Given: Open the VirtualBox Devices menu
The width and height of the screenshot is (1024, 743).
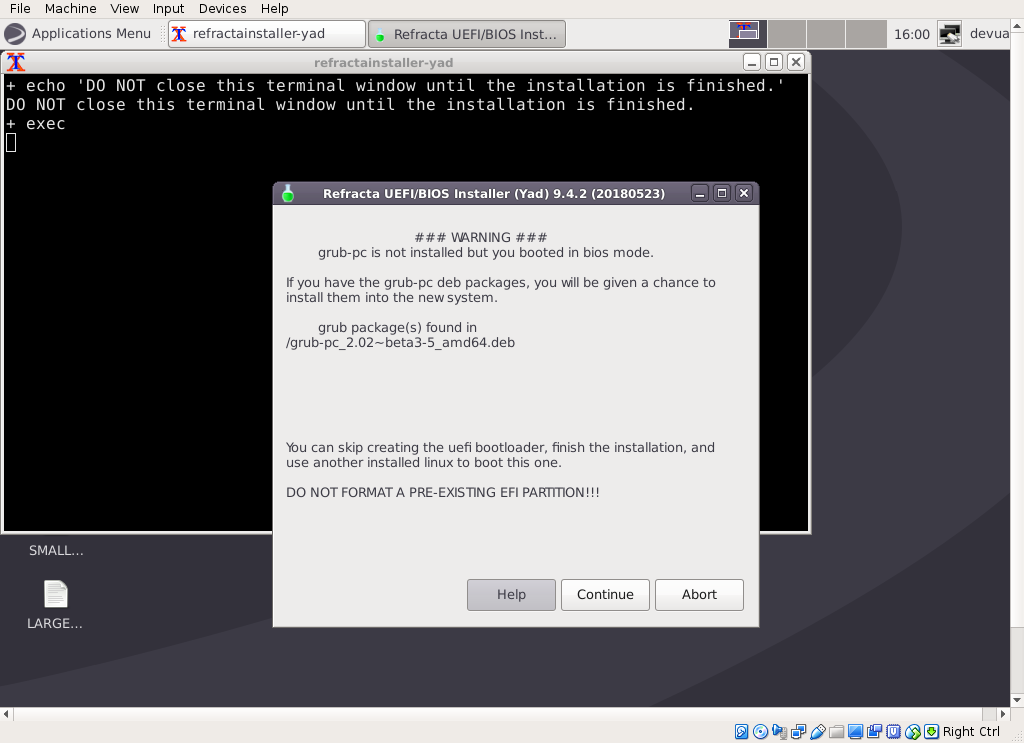Looking at the screenshot, I should 222,8.
